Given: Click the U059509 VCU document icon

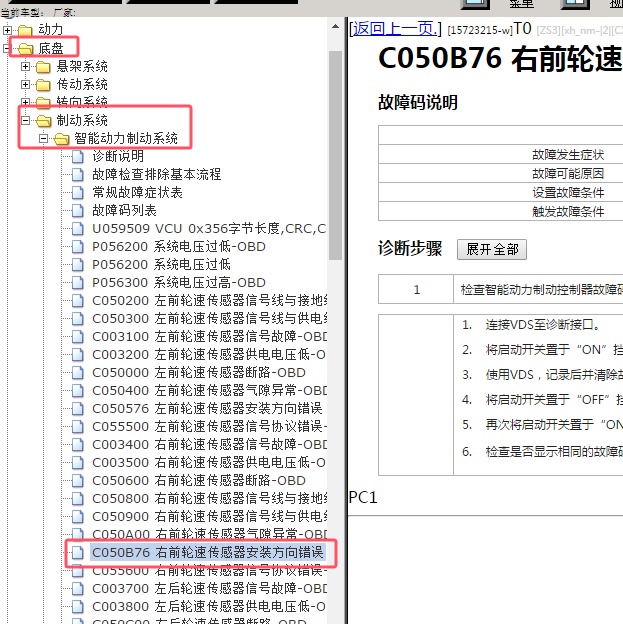Looking at the screenshot, I should point(78,228).
